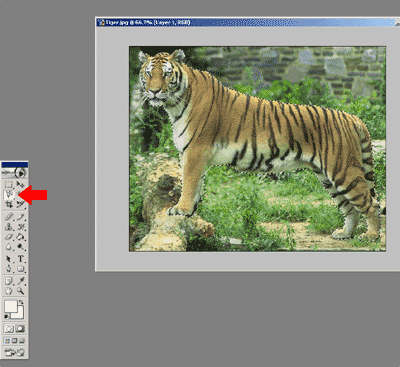Select the Dodge tool
The width and height of the screenshot is (400, 367).
(20, 247)
